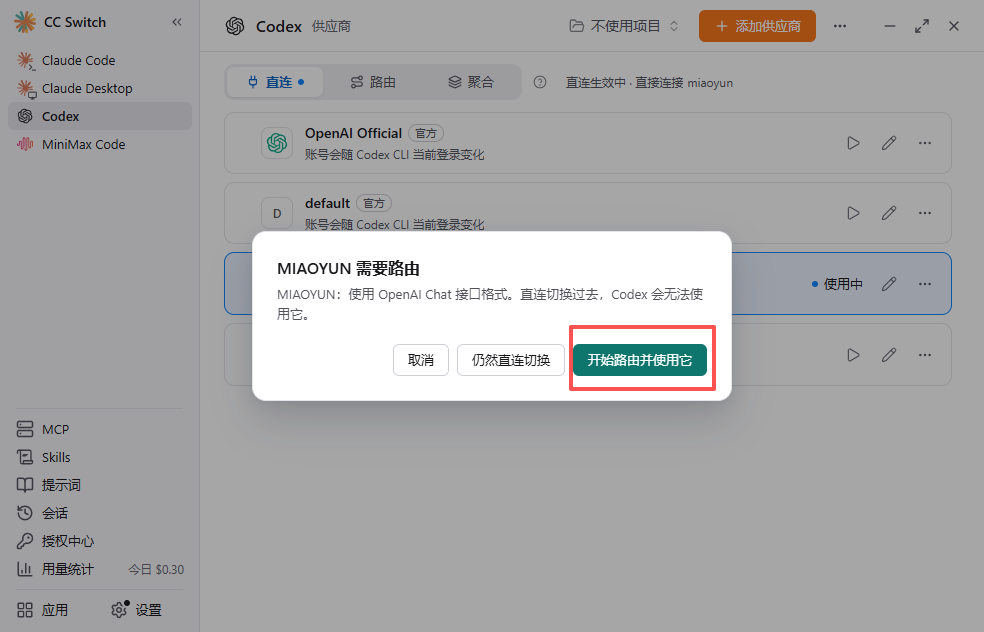Activate the default provider play icon

(x=853, y=213)
